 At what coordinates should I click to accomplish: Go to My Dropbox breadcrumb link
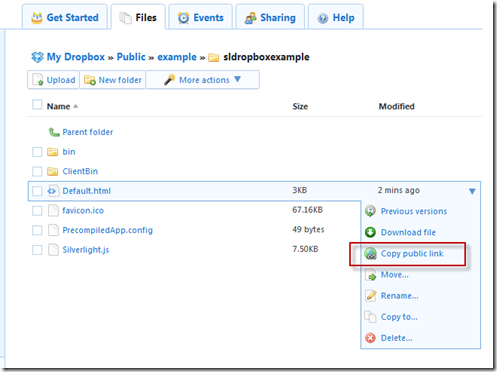click(76, 57)
